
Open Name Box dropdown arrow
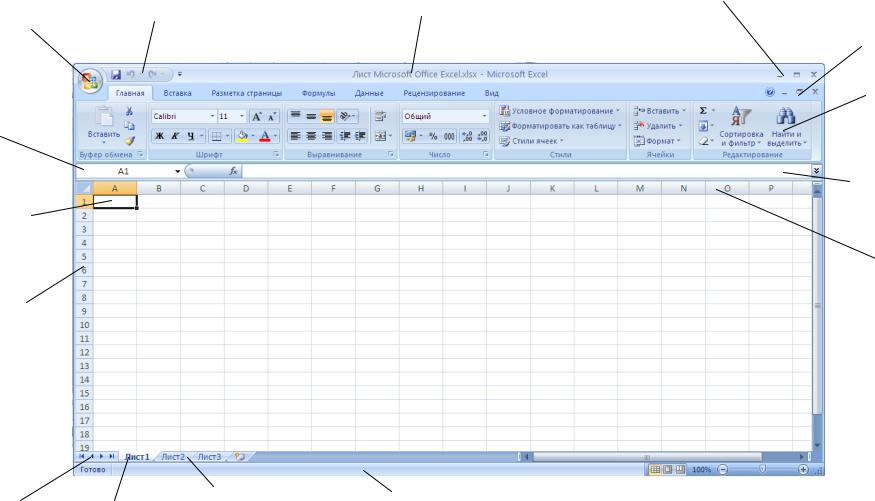click(177, 171)
